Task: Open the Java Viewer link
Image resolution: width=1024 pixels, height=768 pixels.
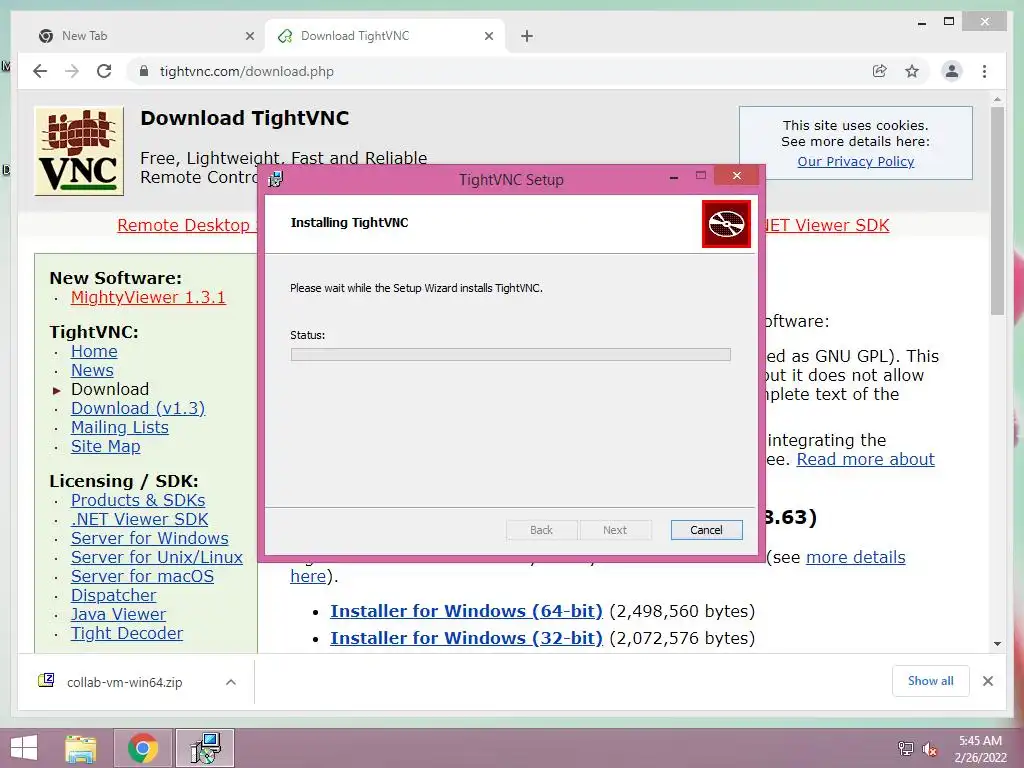Action: [x=118, y=614]
